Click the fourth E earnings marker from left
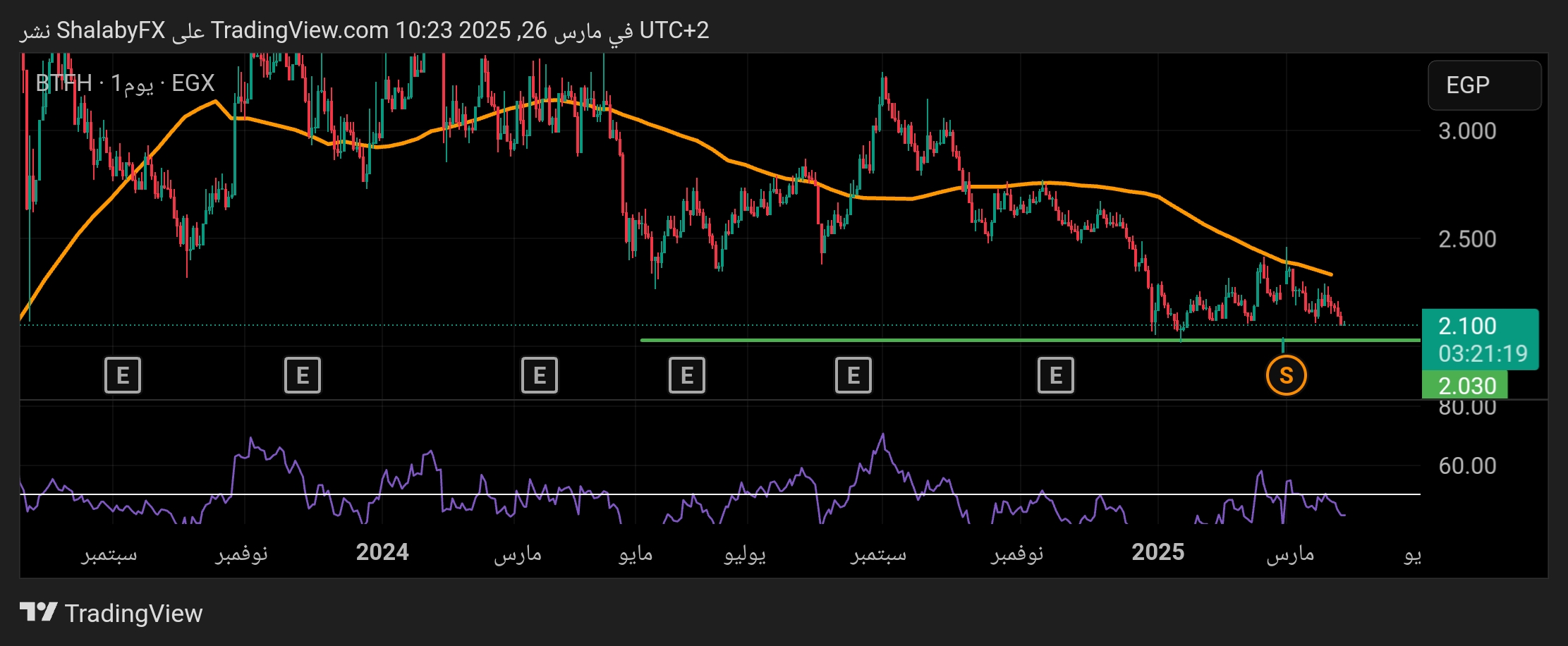The height and width of the screenshot is (646, 1568). (x=686, y=375)
